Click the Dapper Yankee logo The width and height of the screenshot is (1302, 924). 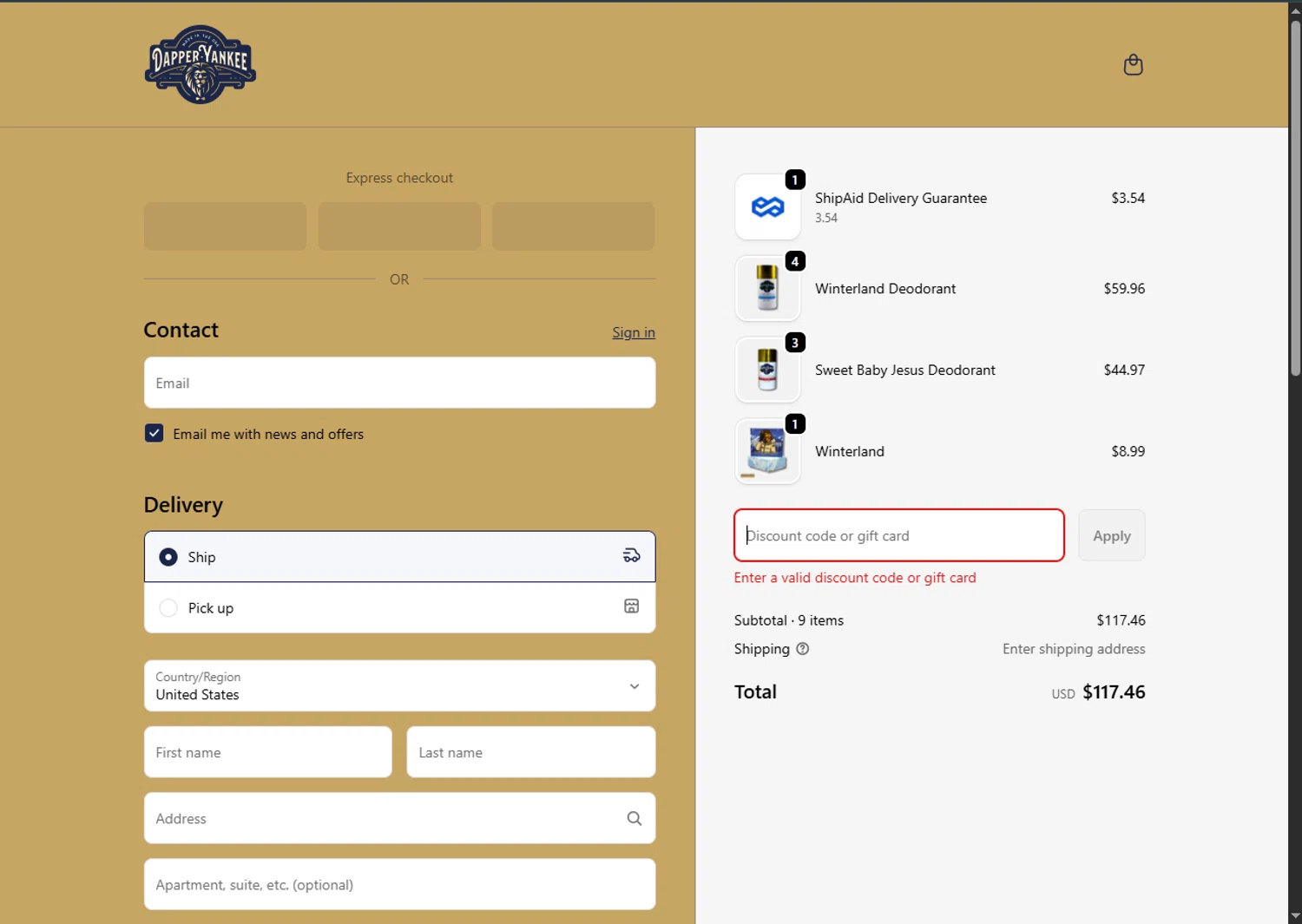tap(201, 64)
